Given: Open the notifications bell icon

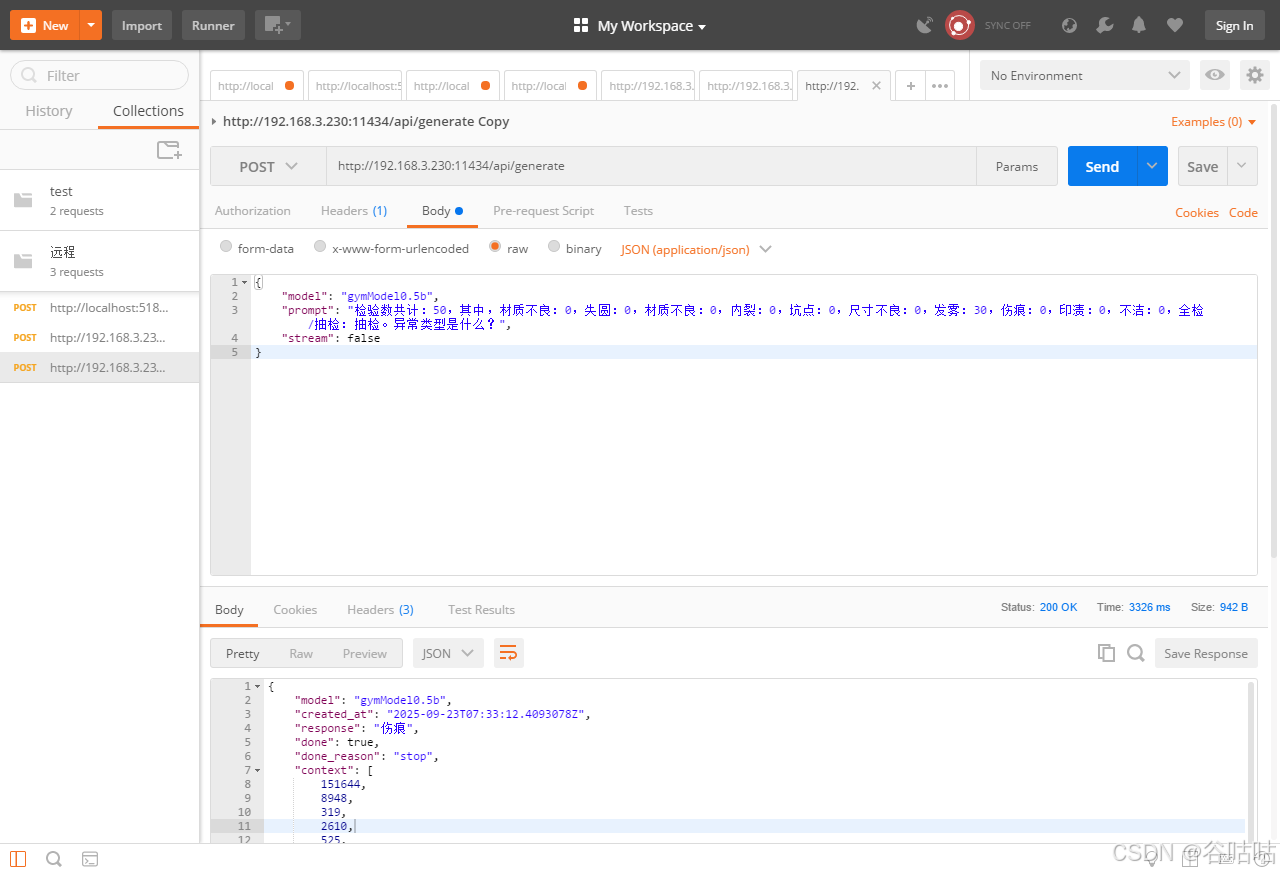Looking at the screenshot, I should tap(1139, 26).
